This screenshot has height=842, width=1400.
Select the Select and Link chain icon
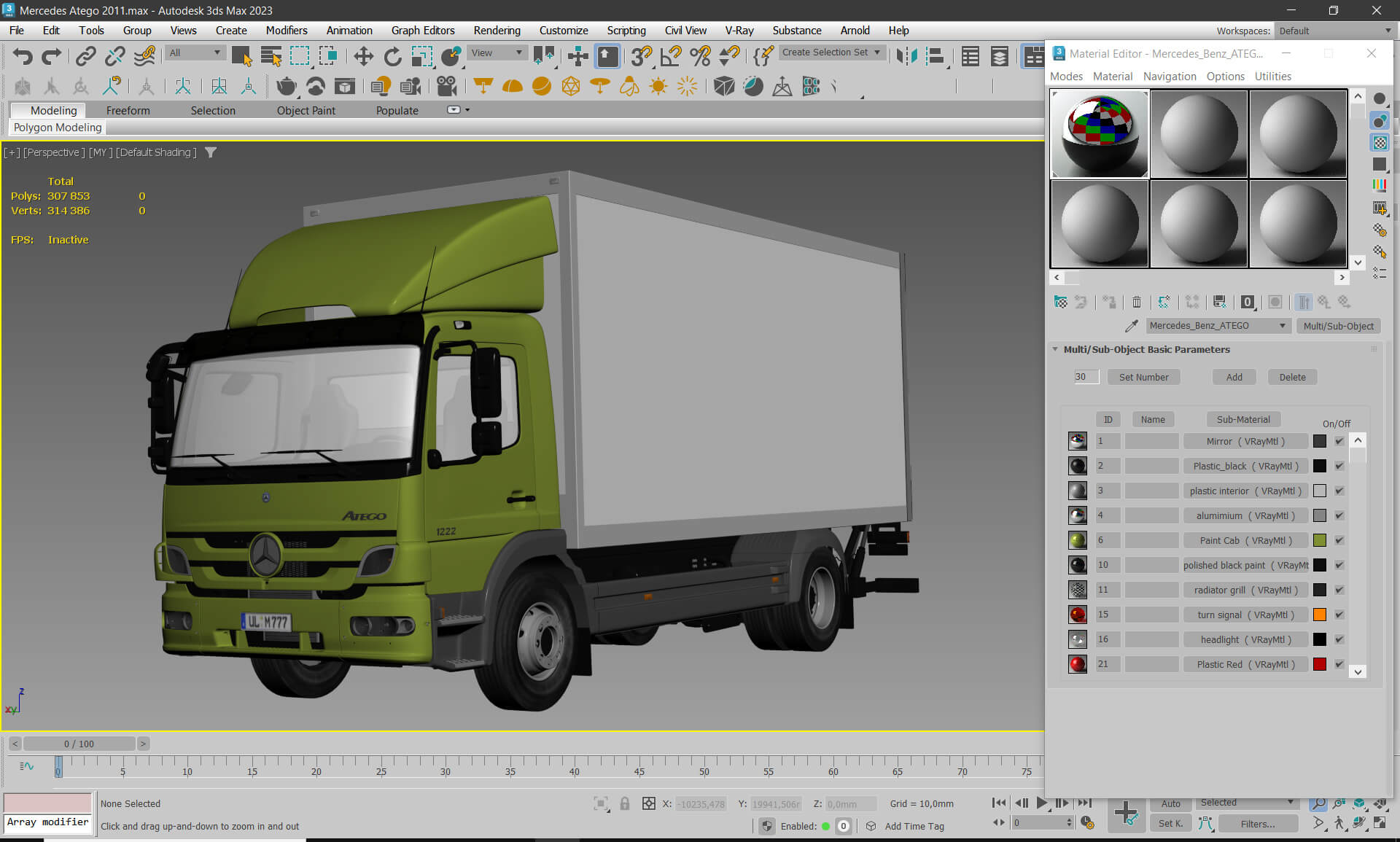[x=86, y=56]
